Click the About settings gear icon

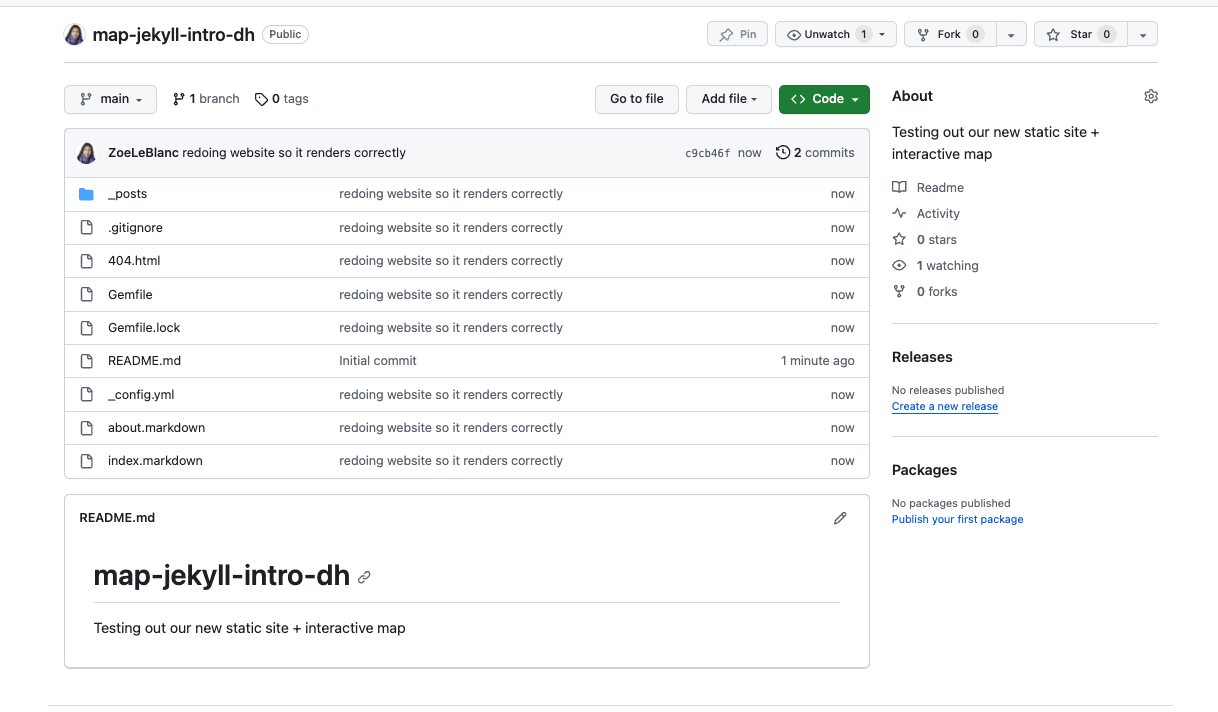[x=1150, y=96]
